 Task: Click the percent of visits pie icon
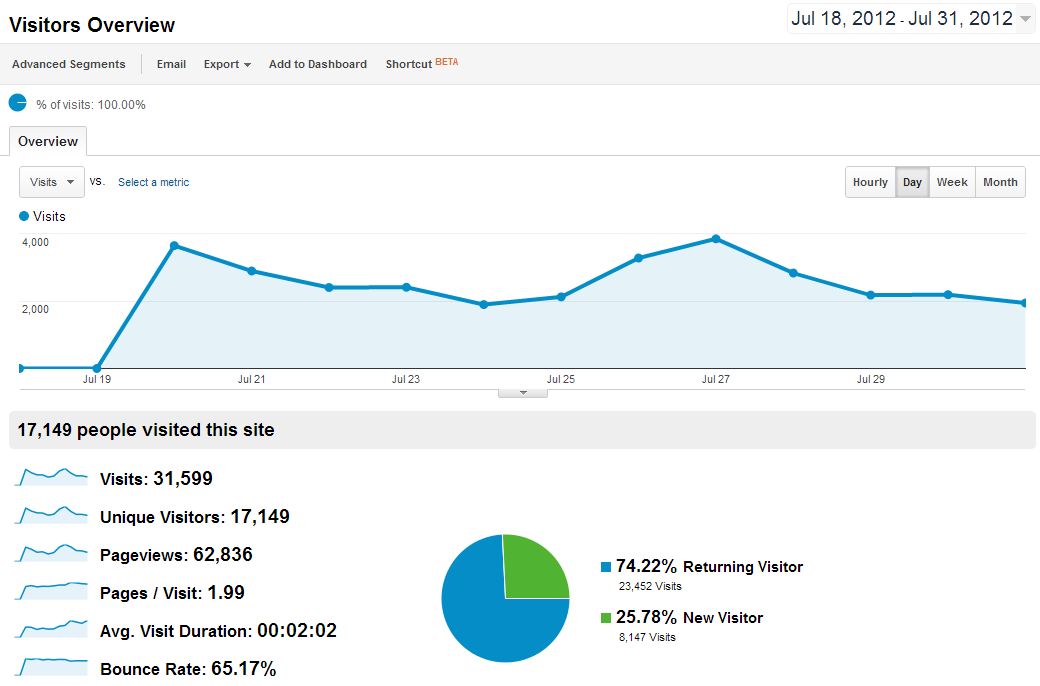[18, 103]
